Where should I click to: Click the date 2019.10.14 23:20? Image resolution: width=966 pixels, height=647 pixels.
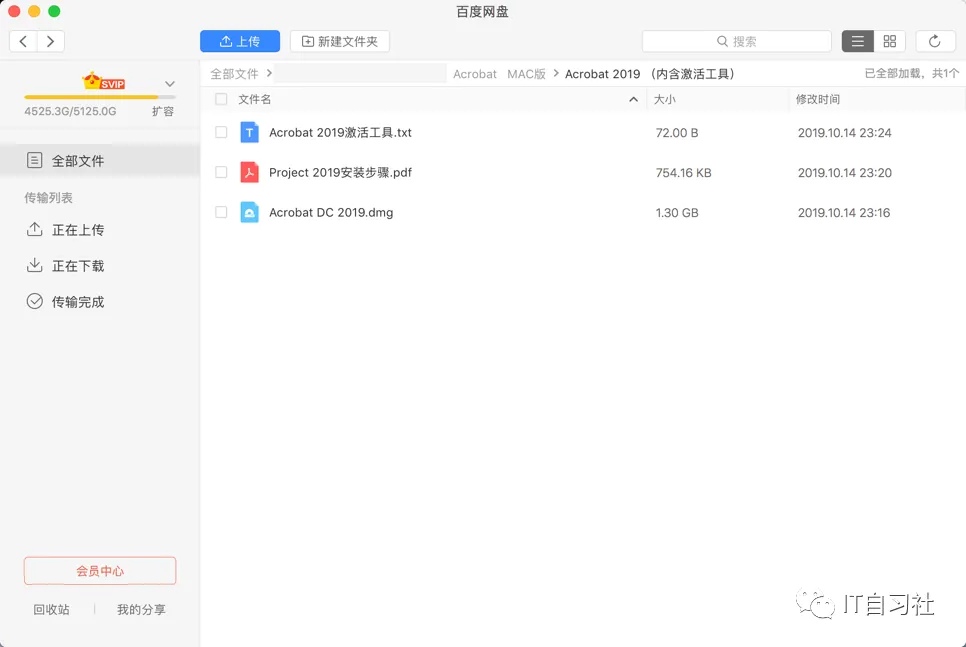[x=845, y=173]
